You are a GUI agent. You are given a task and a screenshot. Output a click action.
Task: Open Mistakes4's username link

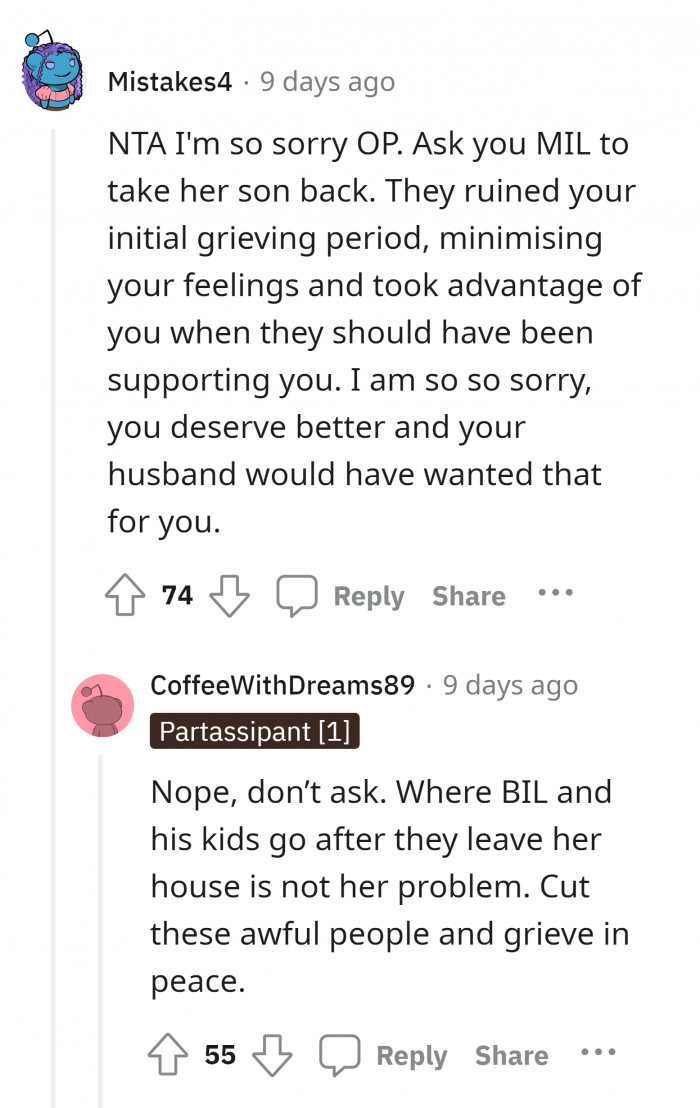170,83
